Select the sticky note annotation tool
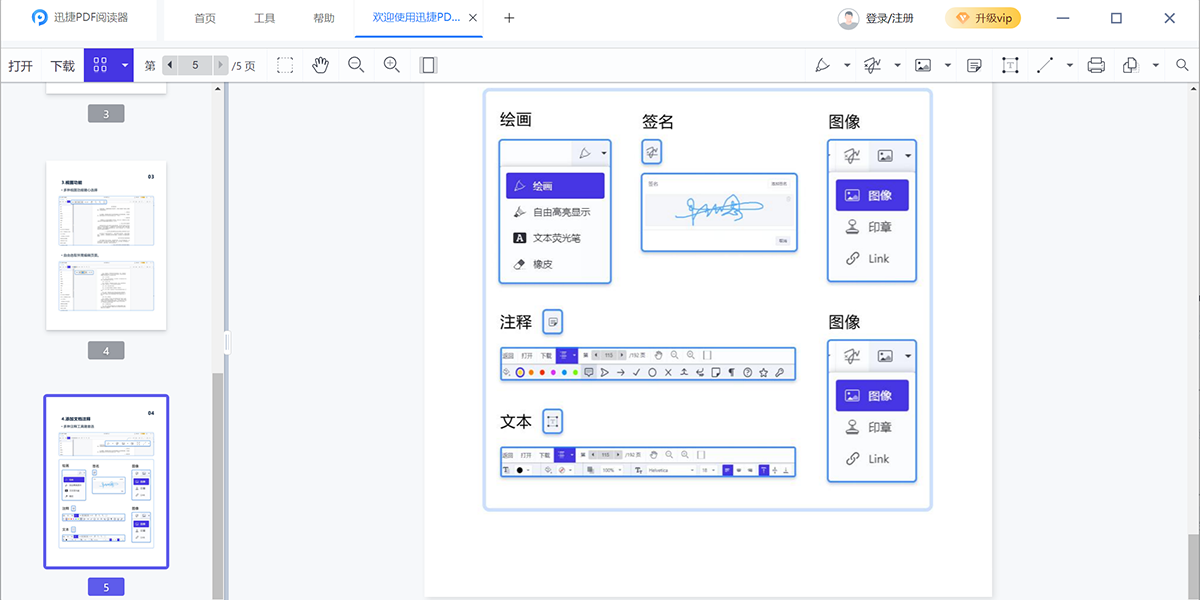Viewport: 1200px width, 600px height. click(974, 65)
